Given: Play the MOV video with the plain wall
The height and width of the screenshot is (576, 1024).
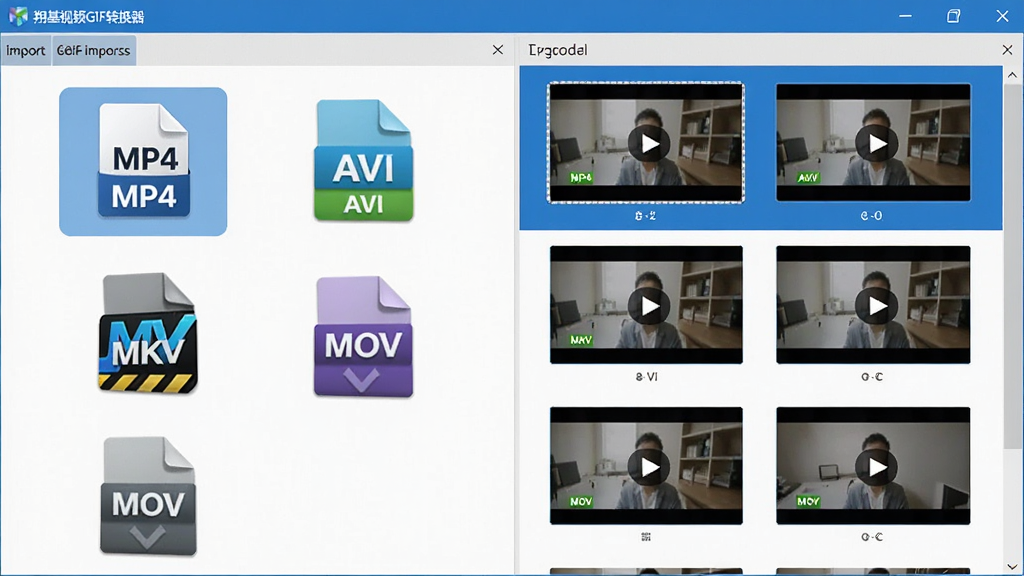Looking at the screenshot, I should coord(876,467).
